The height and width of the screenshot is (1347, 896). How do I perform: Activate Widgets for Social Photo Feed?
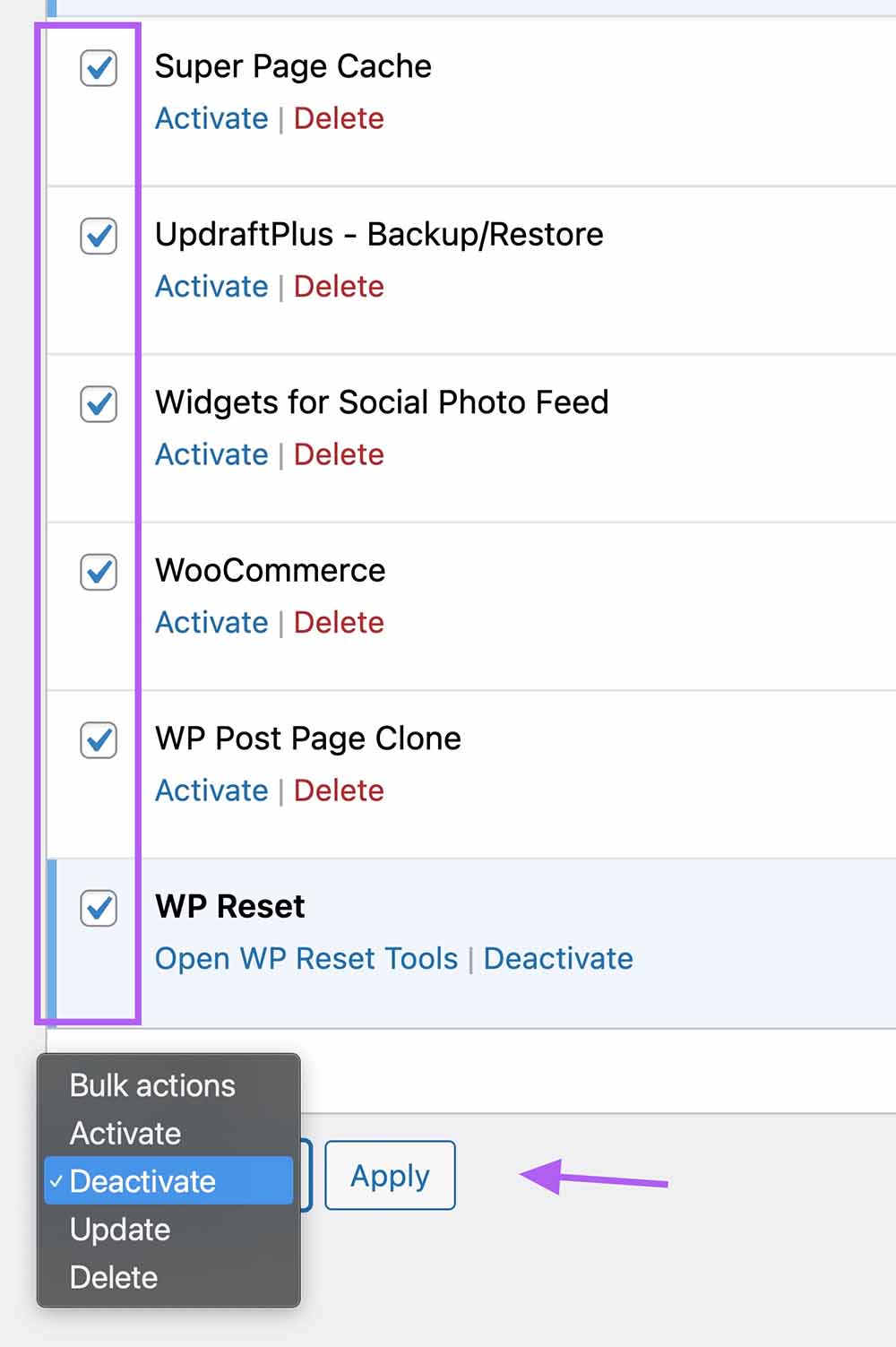(x=211, y=454)
